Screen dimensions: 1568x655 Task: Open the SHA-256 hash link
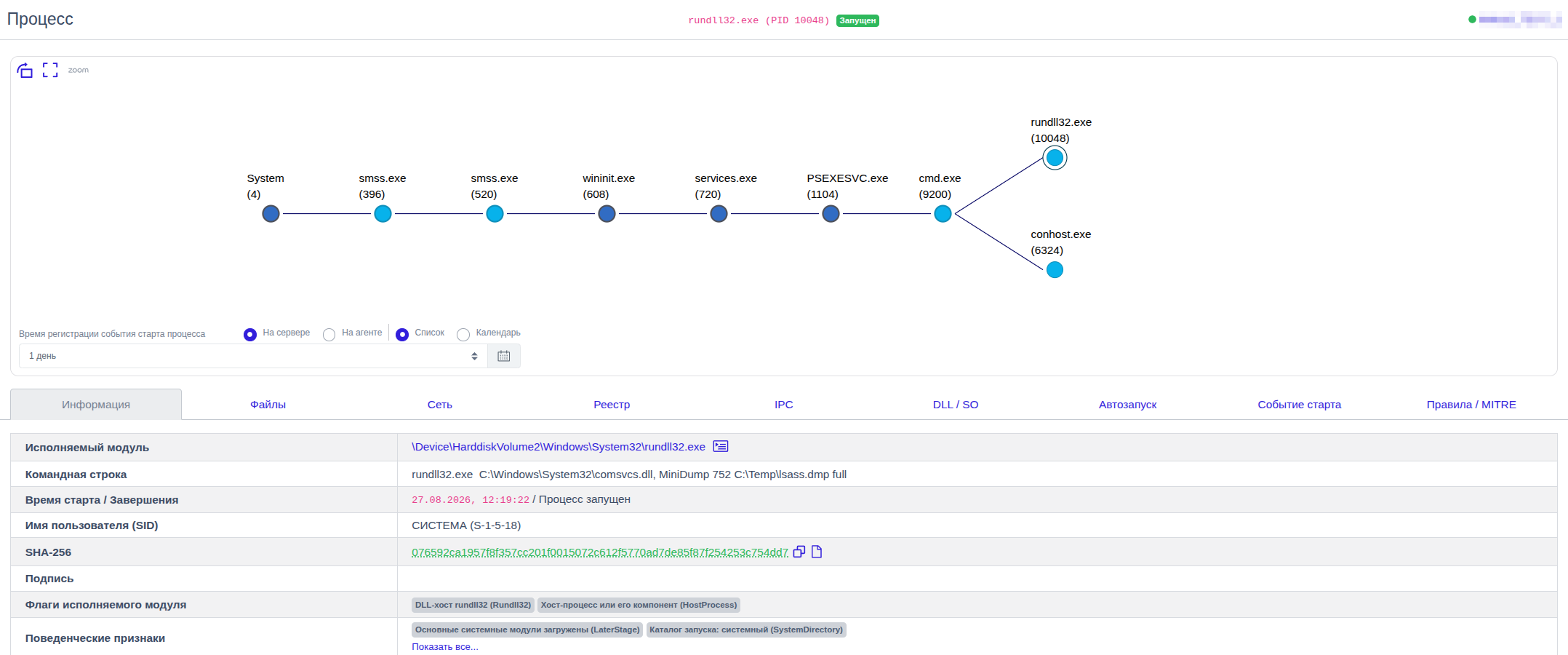coord(600,552)
